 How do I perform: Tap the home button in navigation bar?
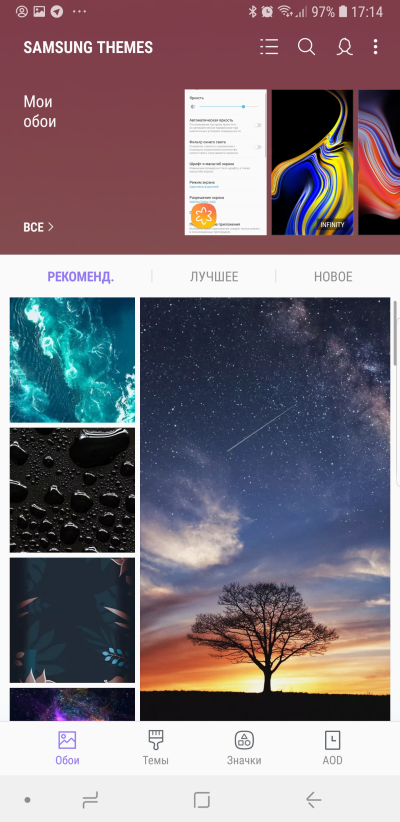click(201, 800)
